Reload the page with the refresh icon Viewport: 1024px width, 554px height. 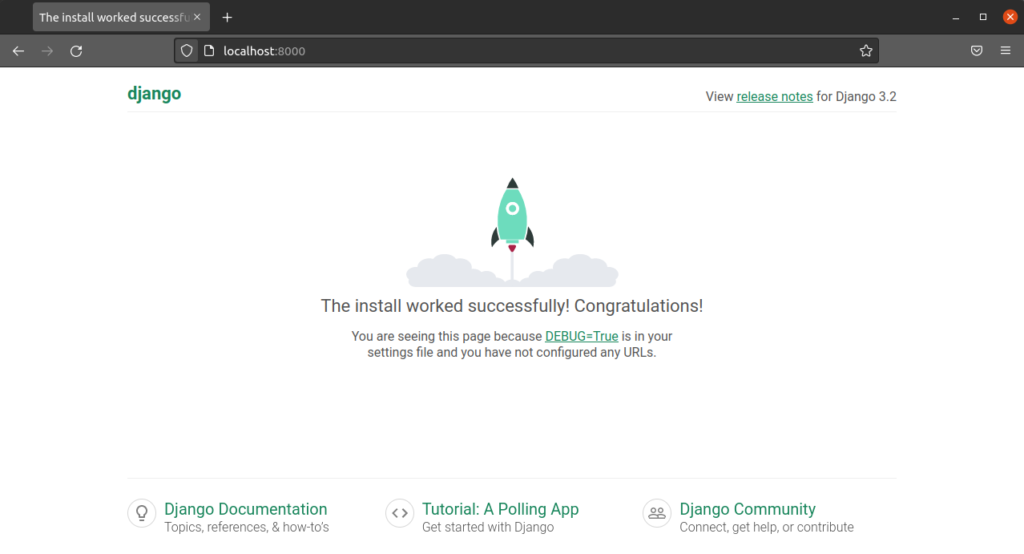click(x=76, y=51)
